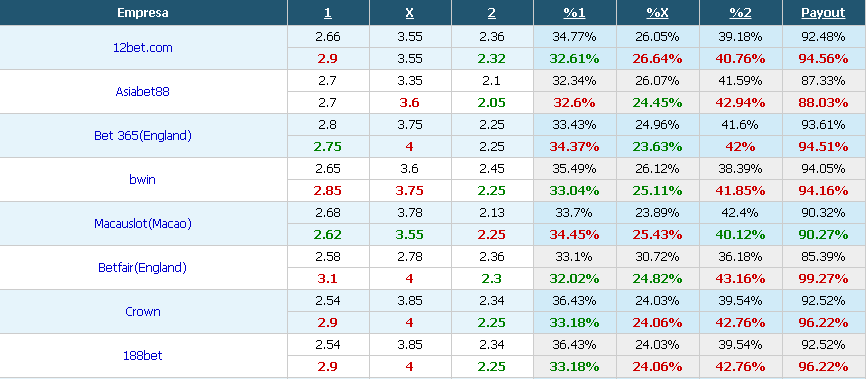The image size is (866, 379).
Task: Open the 188bet bookmaker link
Action: (x=142, y=356)
